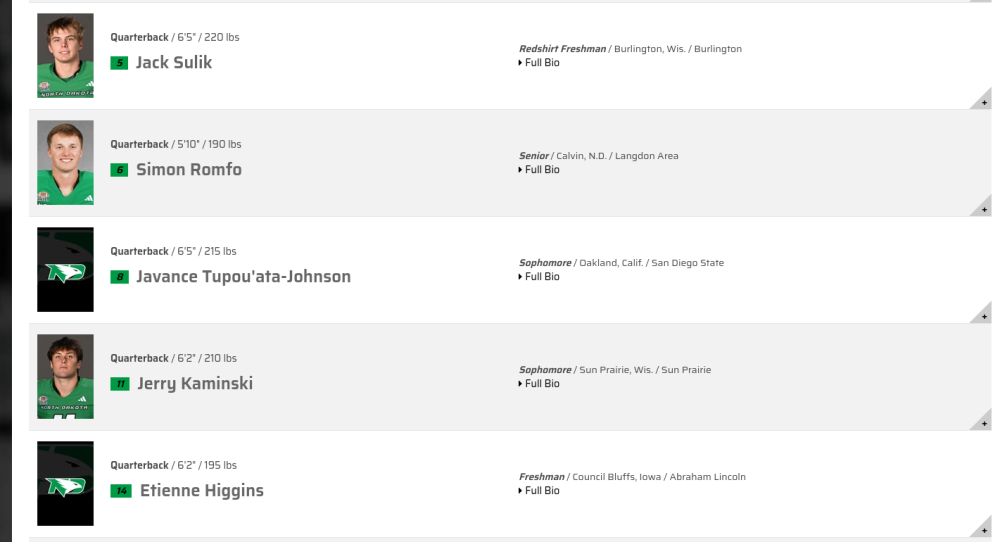Open Full Bio for Jerry Kaminski
1000x542 pixels.
539,384
